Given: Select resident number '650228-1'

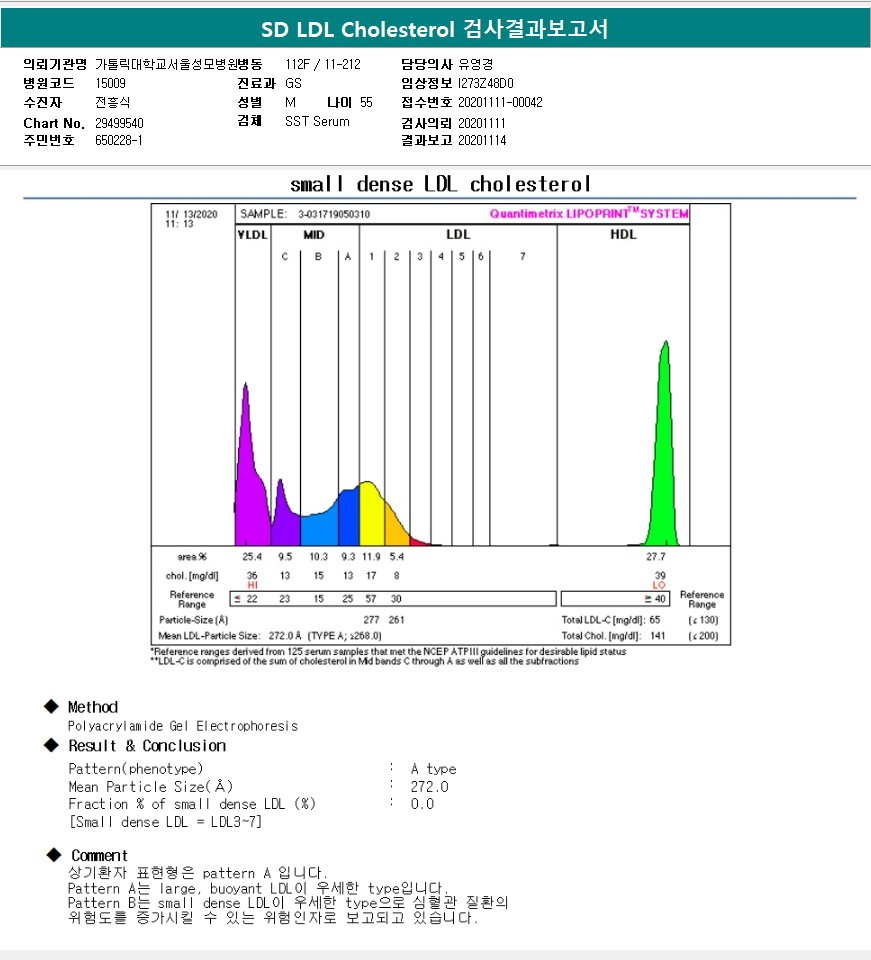Looking at the screenshot, I should click(x=119, y=140).
